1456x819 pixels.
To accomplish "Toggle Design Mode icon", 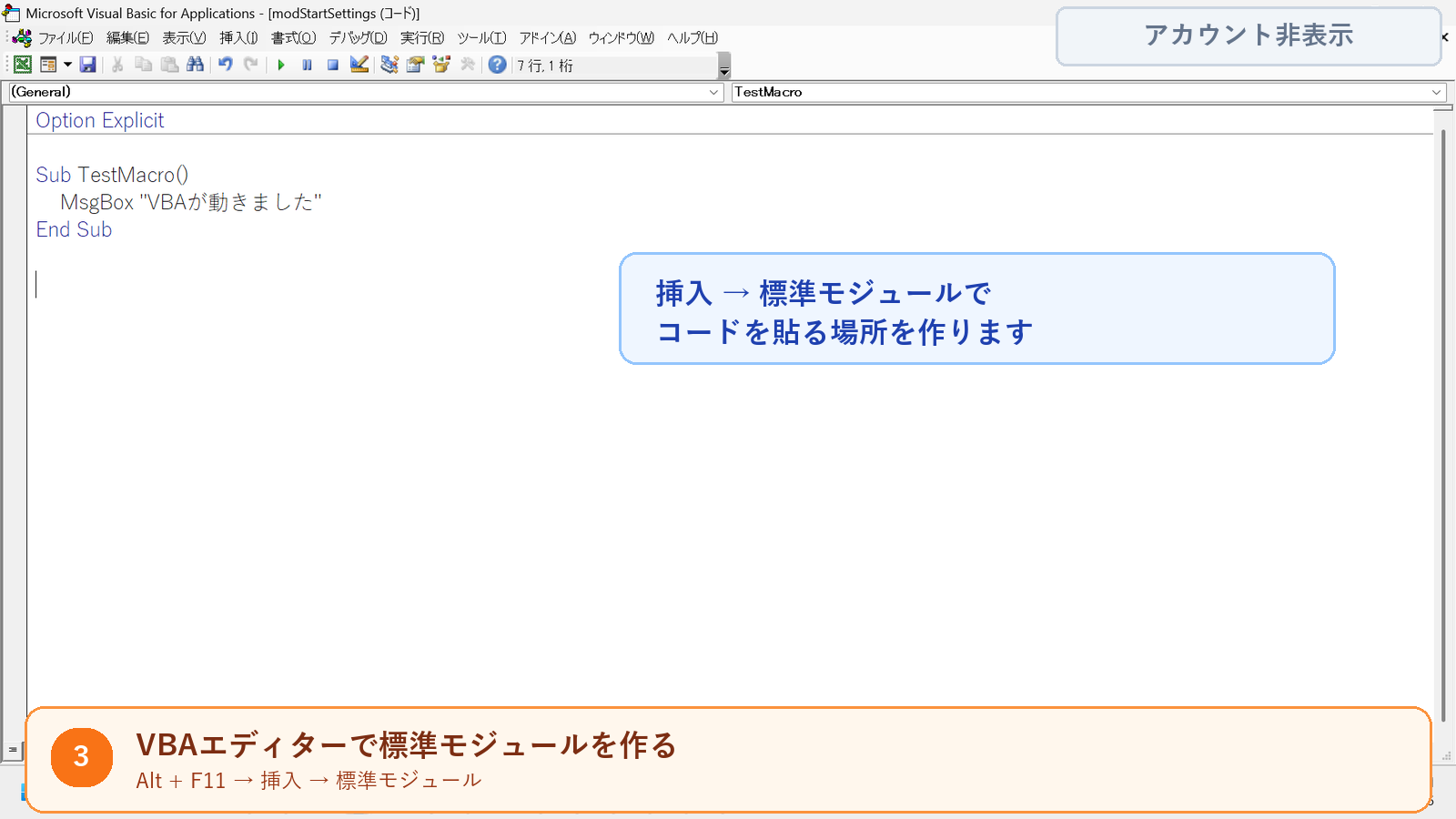I will tap(359, 65).
